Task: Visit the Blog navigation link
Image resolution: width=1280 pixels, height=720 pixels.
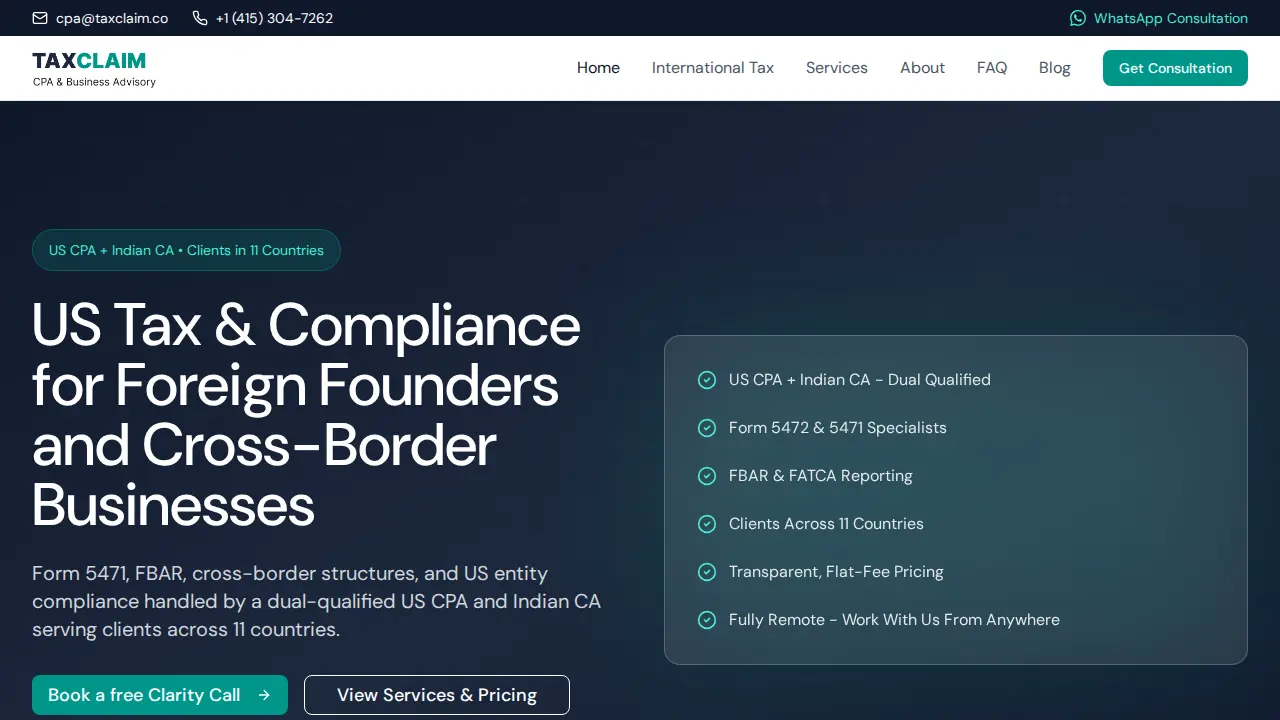Action: point(1055,68)
